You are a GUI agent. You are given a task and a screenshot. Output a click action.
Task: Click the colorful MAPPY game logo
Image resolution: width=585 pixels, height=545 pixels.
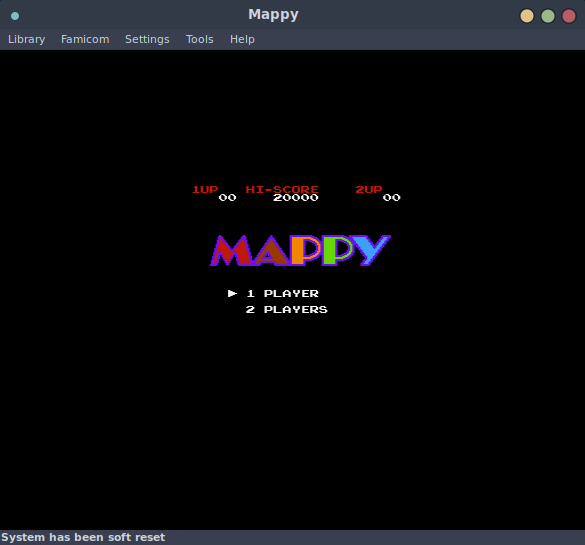pyautogui.click(x=300, y=250)
